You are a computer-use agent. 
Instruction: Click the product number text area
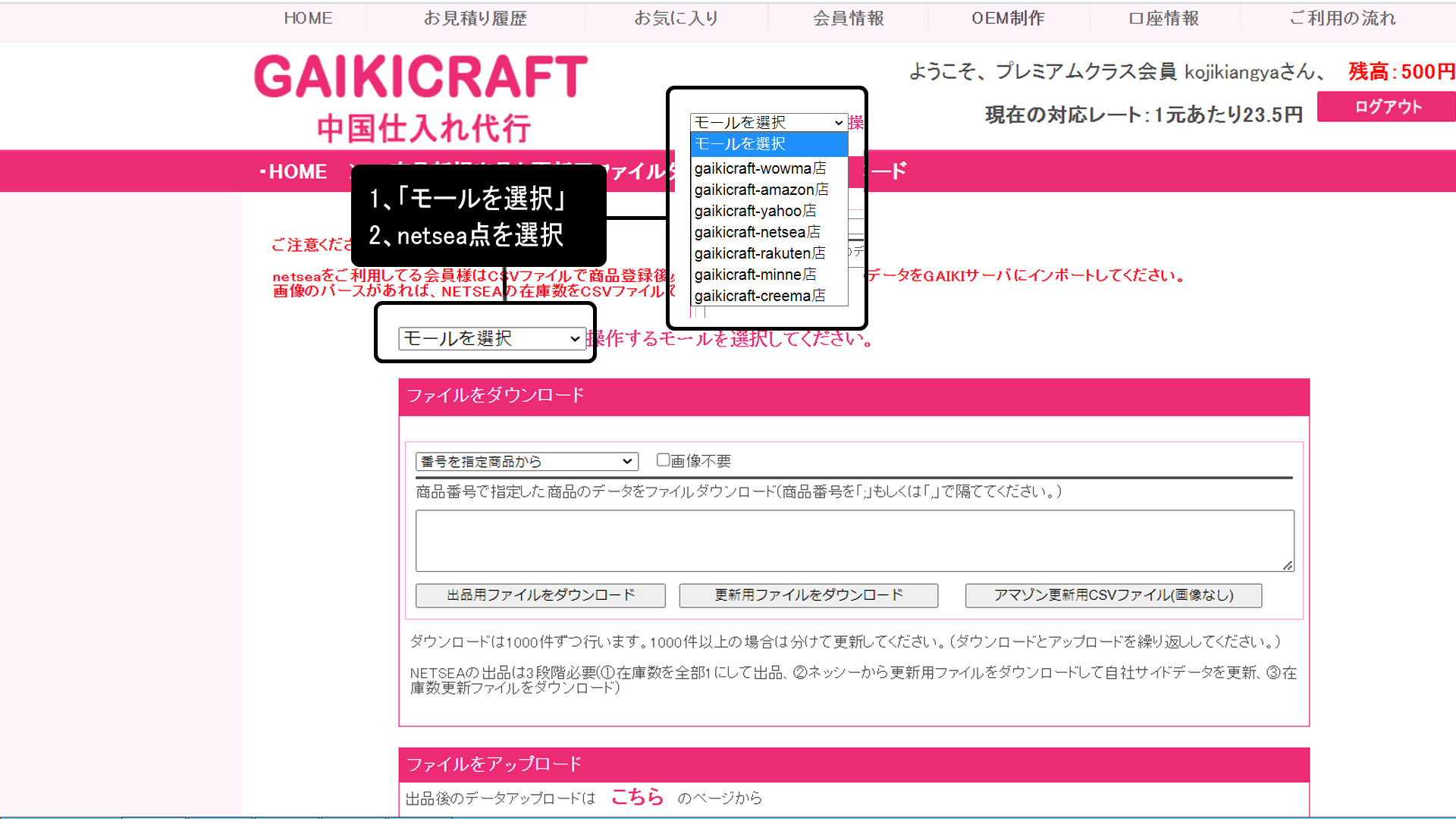[x=854, y=540]
